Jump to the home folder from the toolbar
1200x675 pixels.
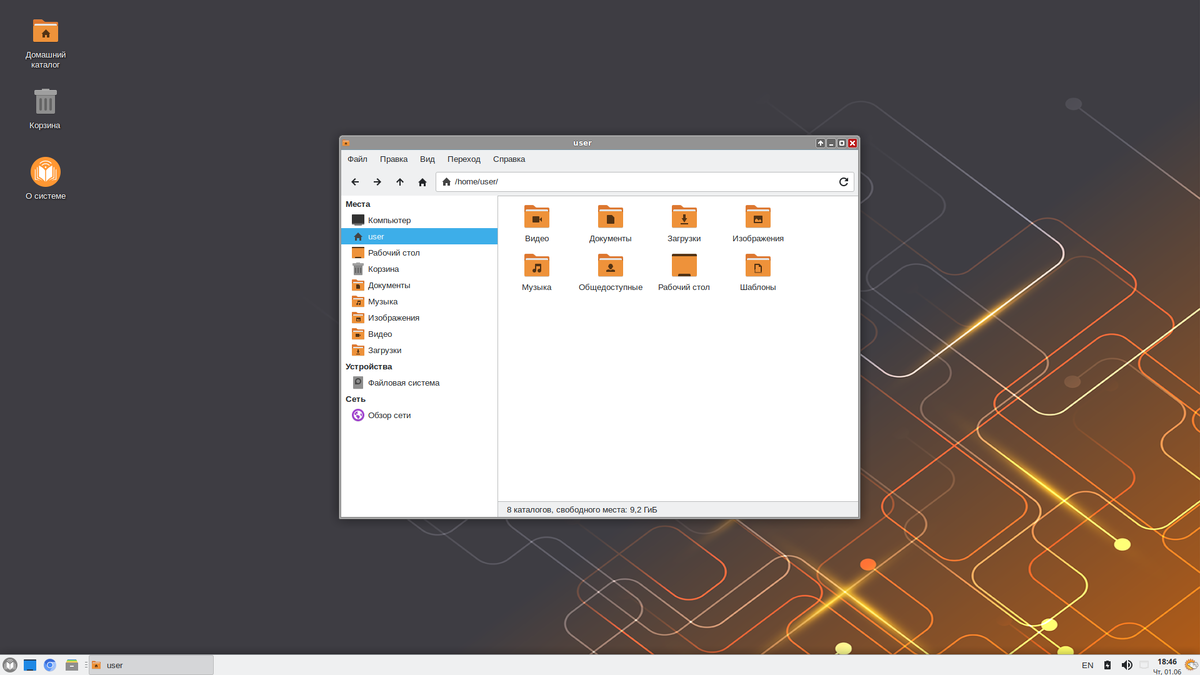coord(422,182)
